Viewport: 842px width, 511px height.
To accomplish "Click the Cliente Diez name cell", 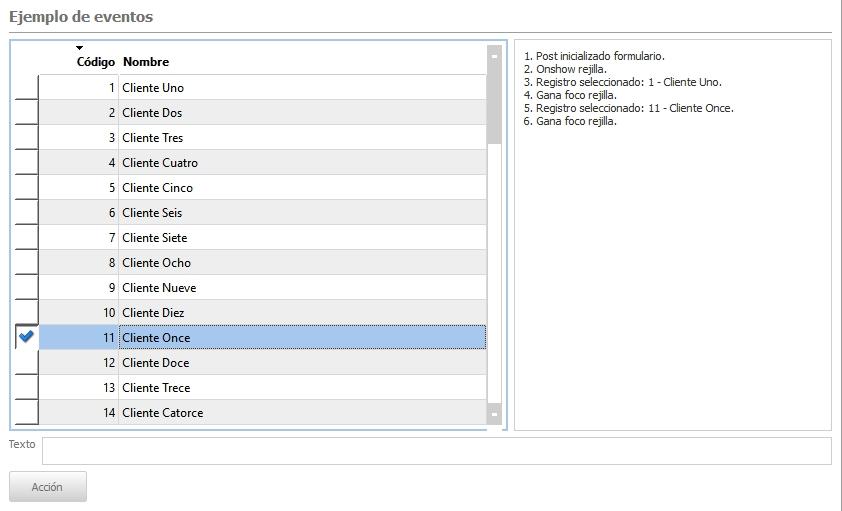I will coord(153,312).
